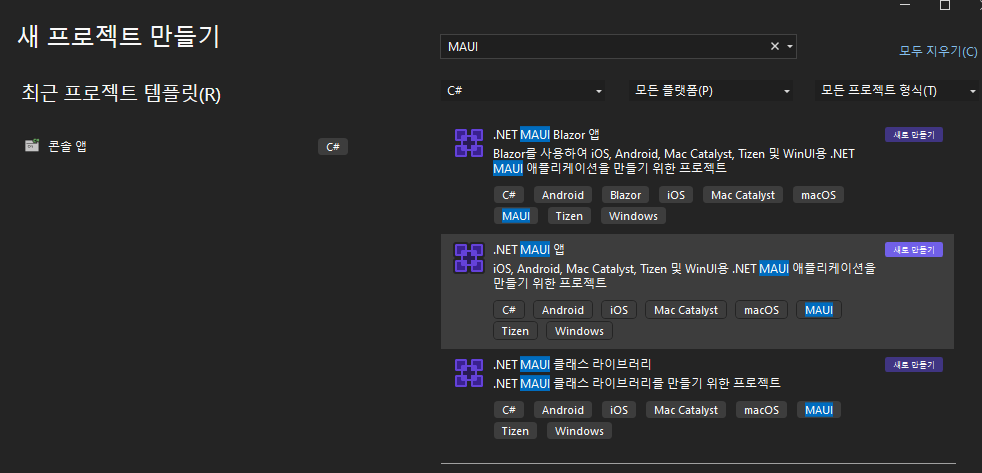Click the C# tag in 클래스 라이브러리 template
The height and width of the screenshot is (473, 982).
(509, 410)
